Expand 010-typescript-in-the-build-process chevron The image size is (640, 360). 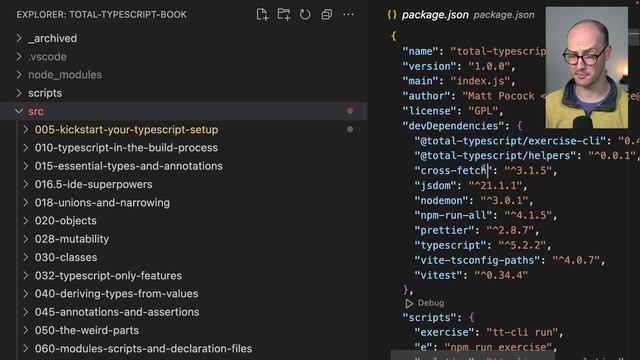(26, 148)
